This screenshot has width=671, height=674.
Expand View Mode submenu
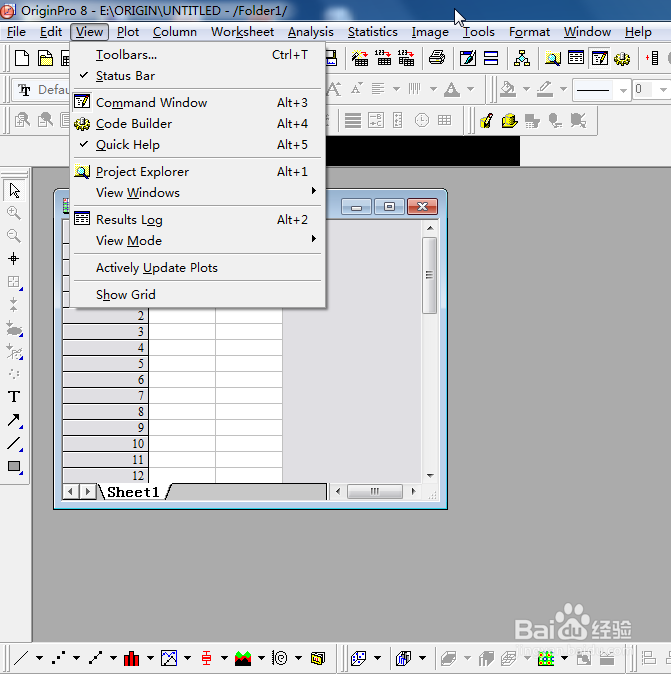pyautogui.click(x=197, y=240)
